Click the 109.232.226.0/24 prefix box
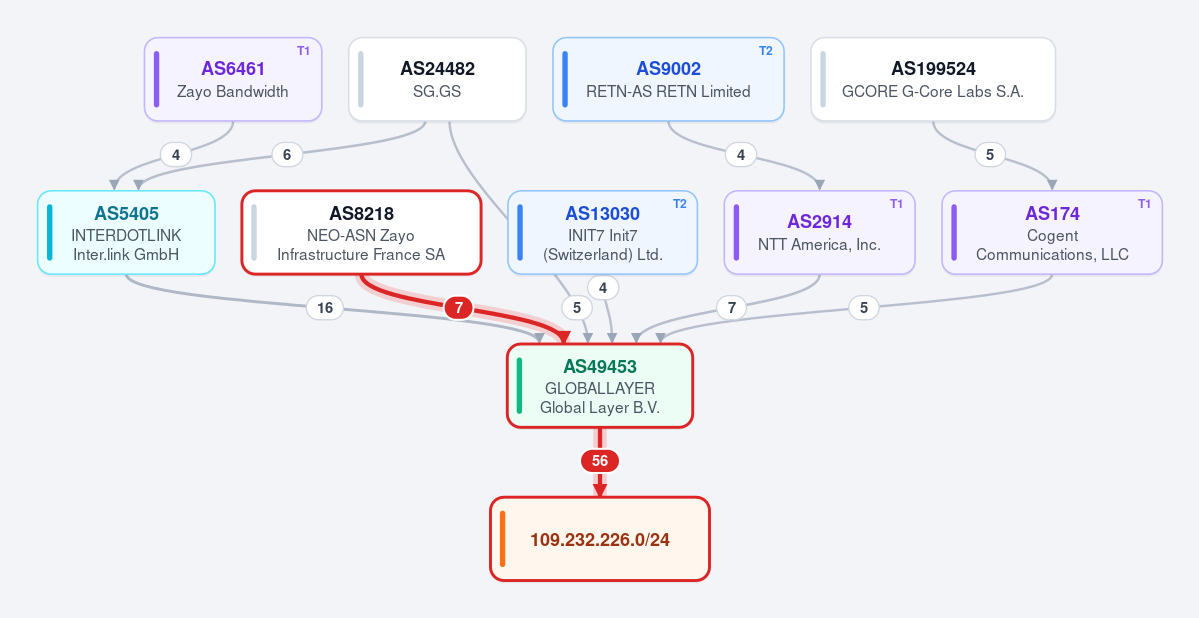1199x618 pixels. 600,539
